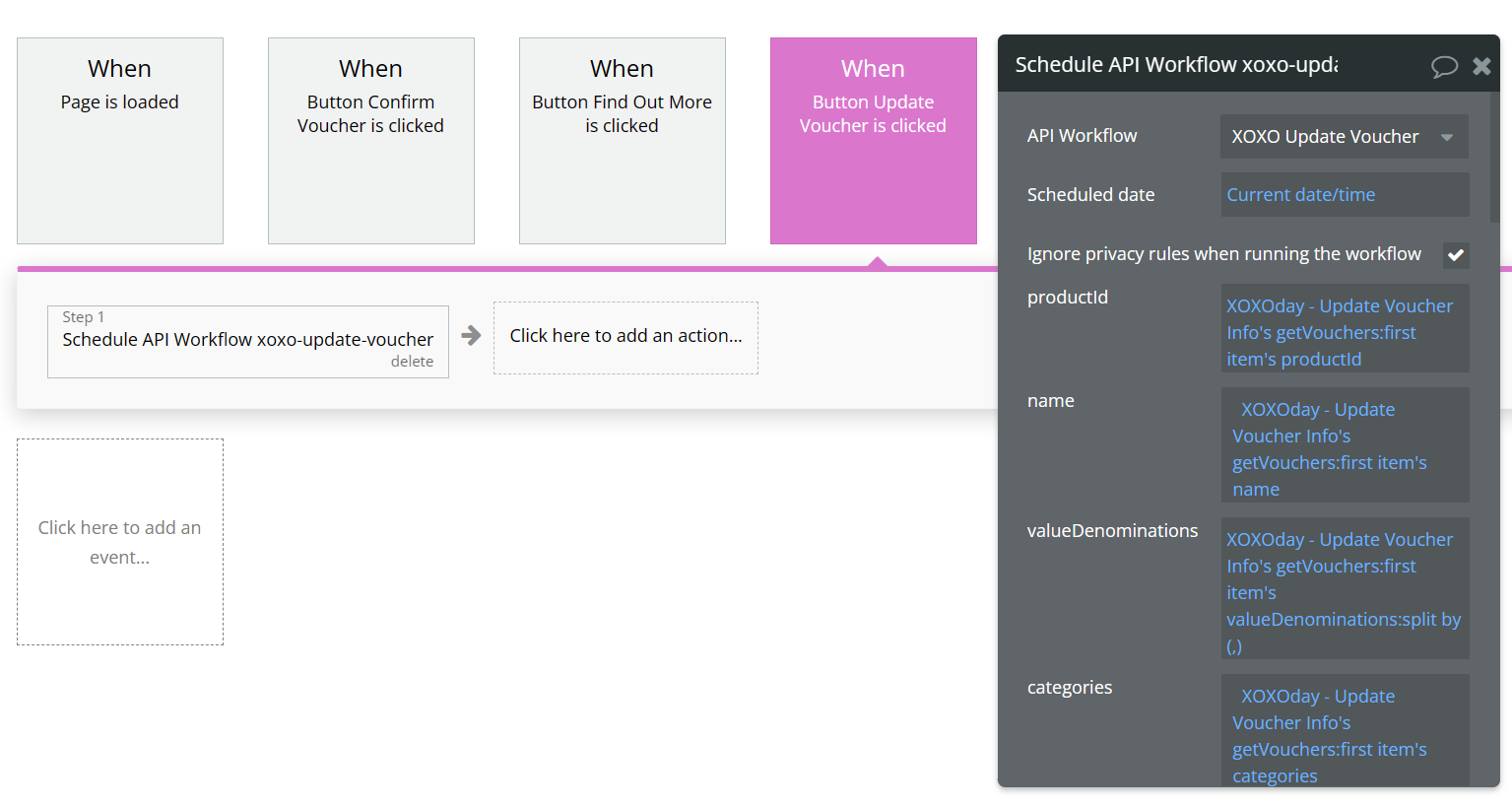Click here to add an action
This screenshot has height=807, width=1512.
(x=625, y=337)
